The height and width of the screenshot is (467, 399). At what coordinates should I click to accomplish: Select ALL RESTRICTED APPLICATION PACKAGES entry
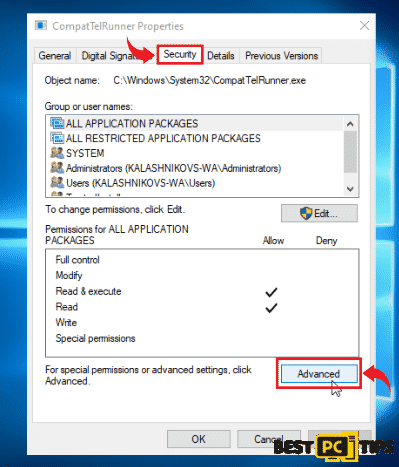(195, 138)
